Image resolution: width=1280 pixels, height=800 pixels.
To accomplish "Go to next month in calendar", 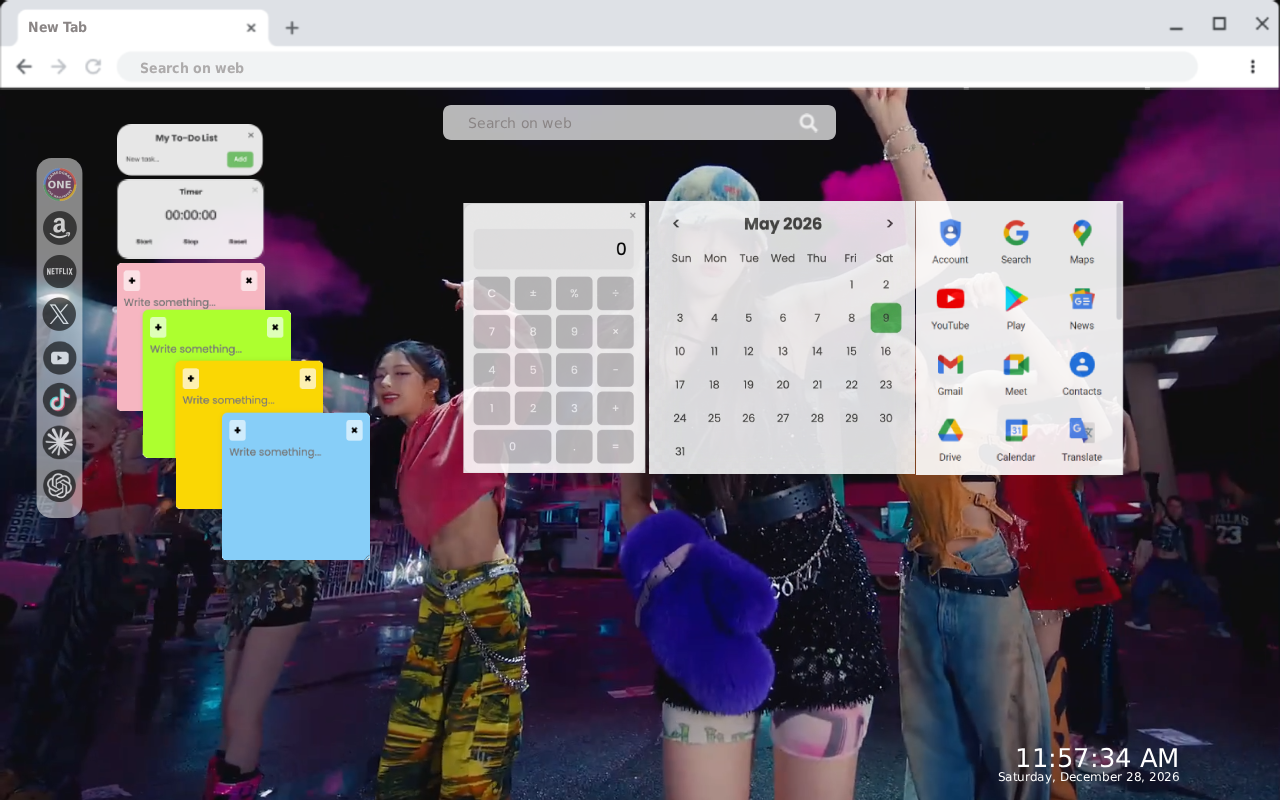I will pyautogui.click(x=889, y=224).
